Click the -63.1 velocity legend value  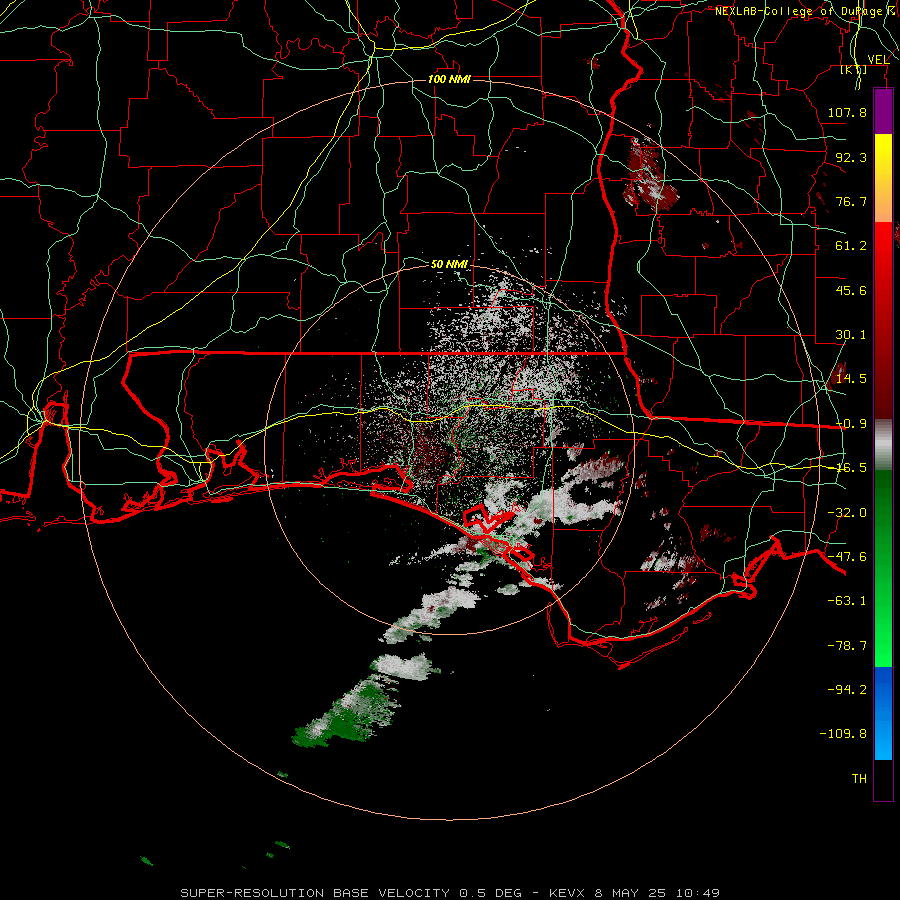847,601
